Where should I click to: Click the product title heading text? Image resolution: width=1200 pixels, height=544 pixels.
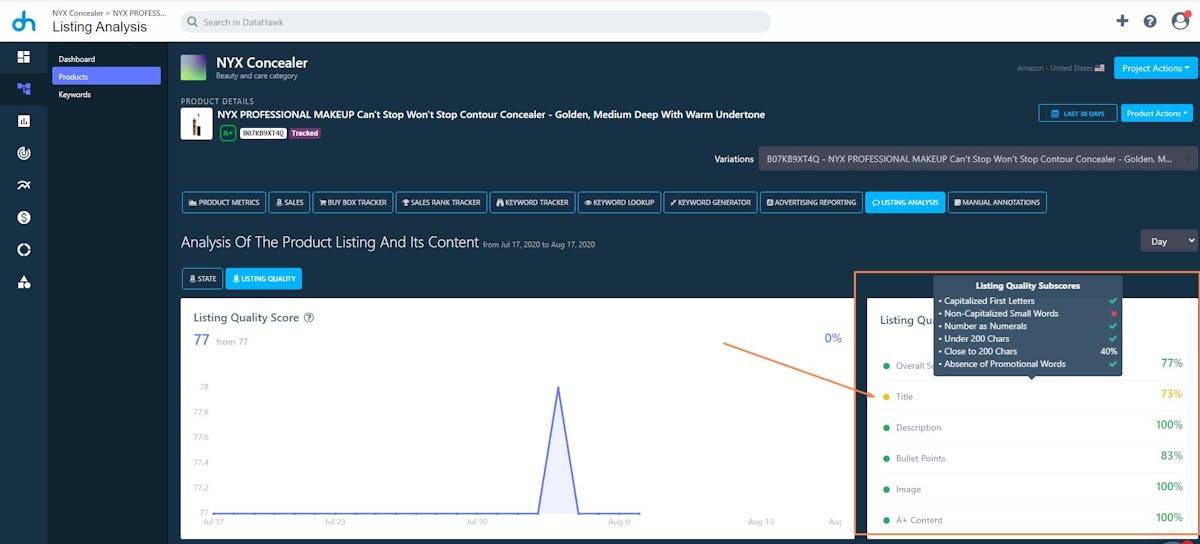pyautogui.click(x=491, y=114)
